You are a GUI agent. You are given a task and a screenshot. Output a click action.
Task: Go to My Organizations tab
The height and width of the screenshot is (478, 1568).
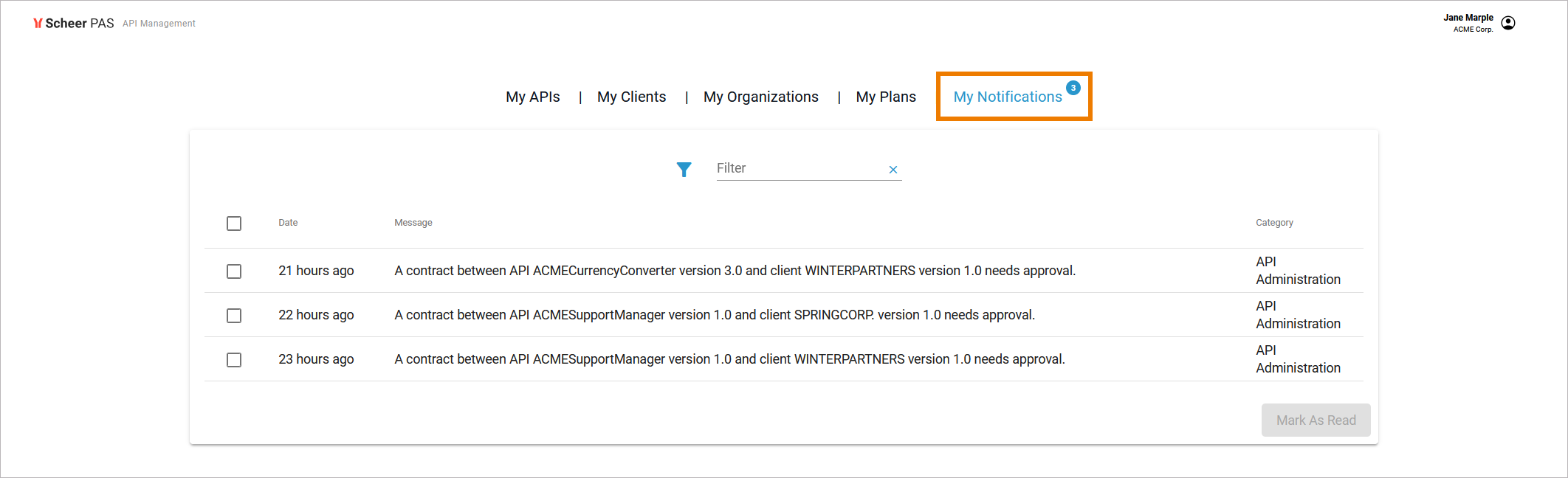click(760, 97)
